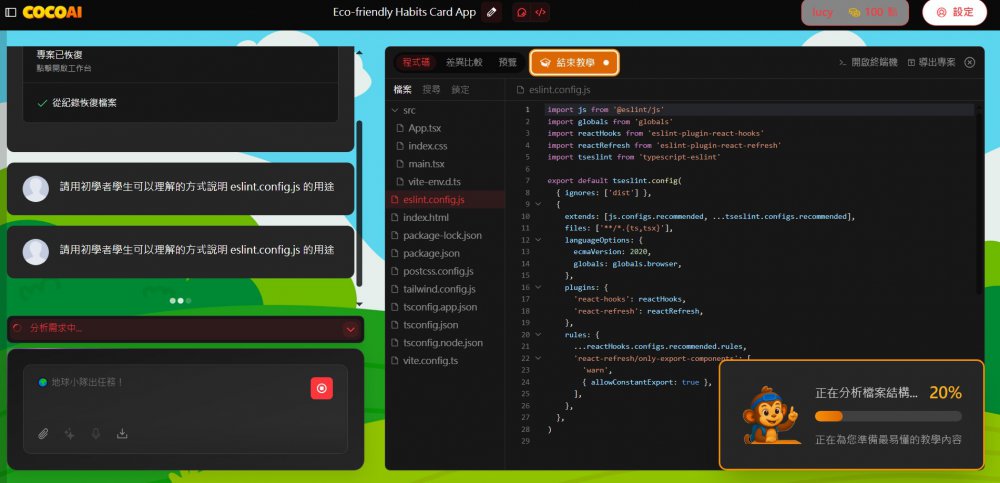Screen dimensions: 1000x483
Task: Click the download icon in chat box
Action: point(122,433)
